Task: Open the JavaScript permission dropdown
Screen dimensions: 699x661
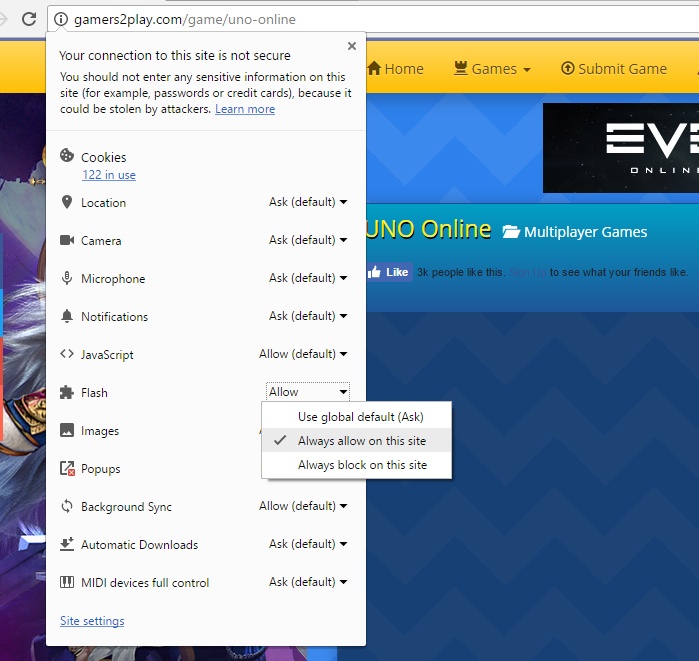Action: [303, 354]
